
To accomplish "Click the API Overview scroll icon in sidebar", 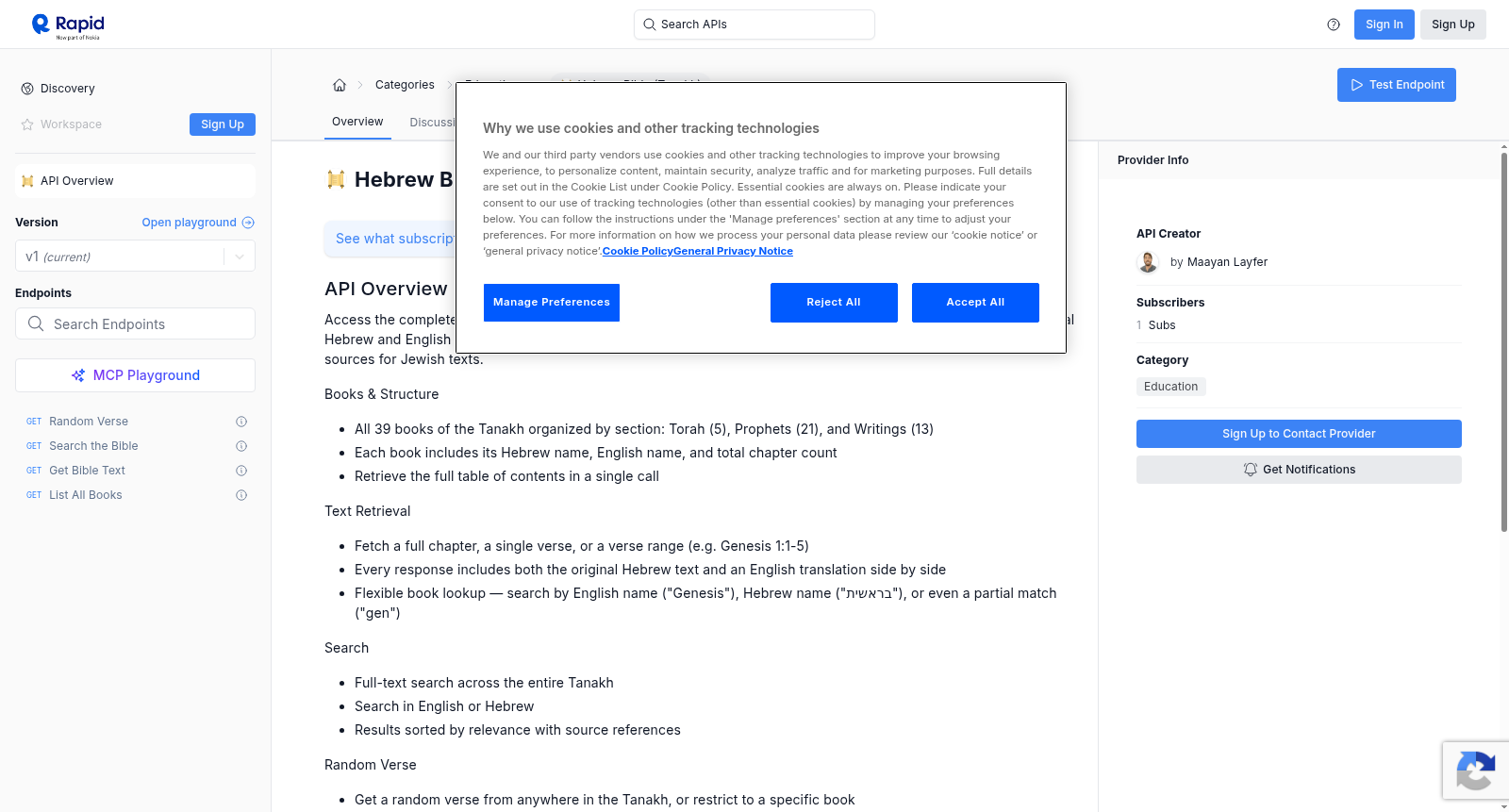I will pyautogui.click(x=27, y=181).
